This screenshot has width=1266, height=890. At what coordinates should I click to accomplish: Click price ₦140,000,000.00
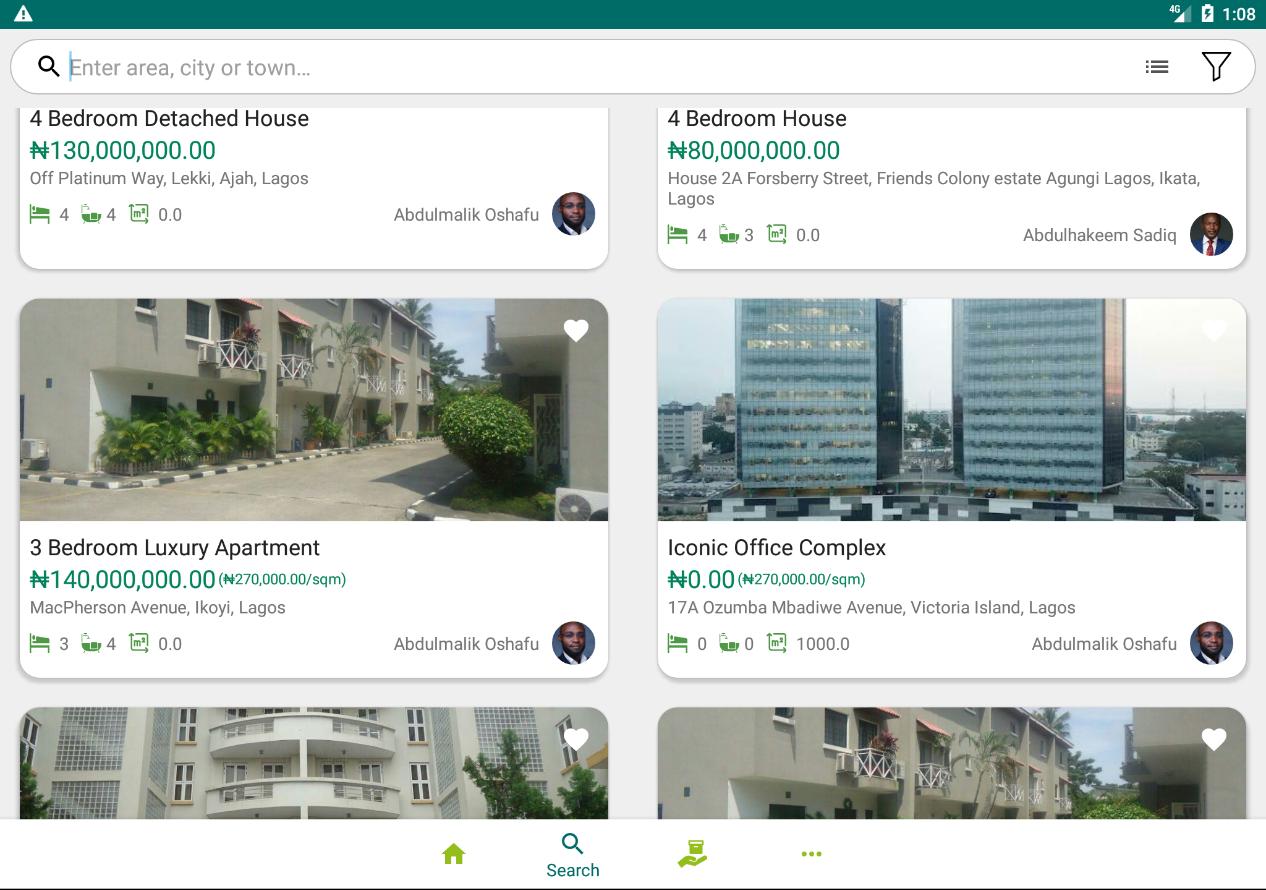click(123, 579)
